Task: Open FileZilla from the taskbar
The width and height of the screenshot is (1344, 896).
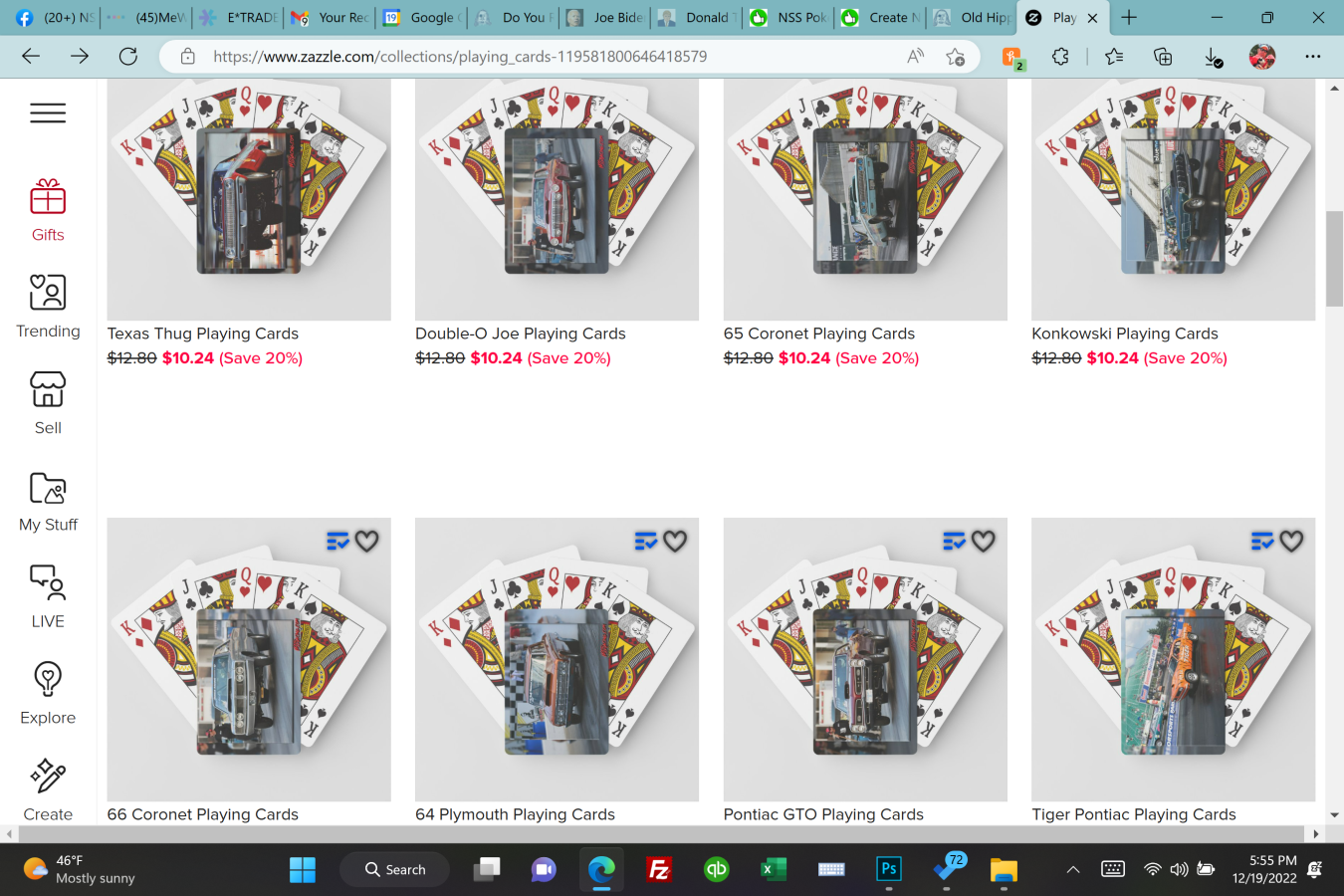Action: point(658,869)
